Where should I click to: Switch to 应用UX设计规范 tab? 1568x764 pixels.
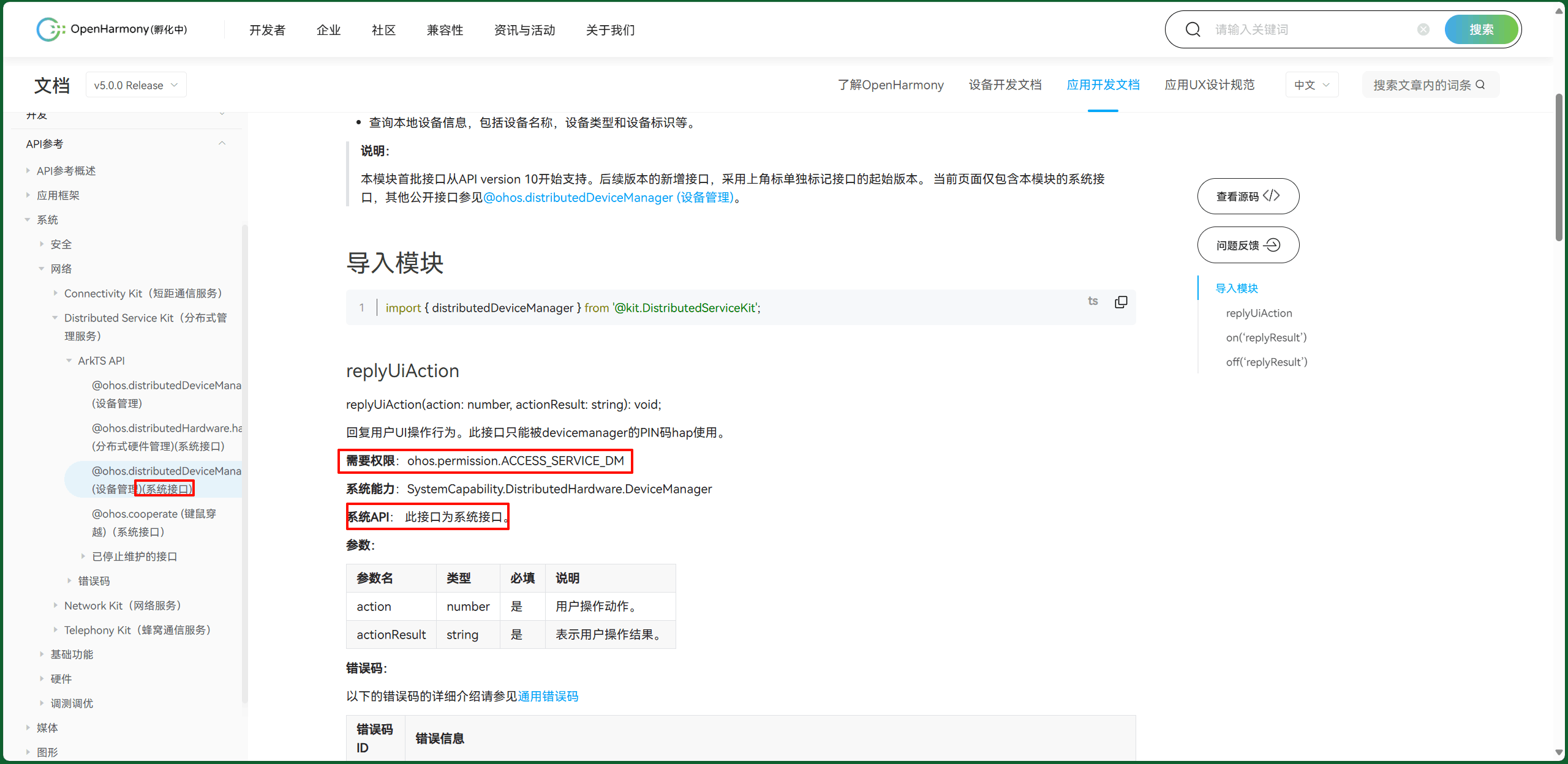(x=1210, y=85)
